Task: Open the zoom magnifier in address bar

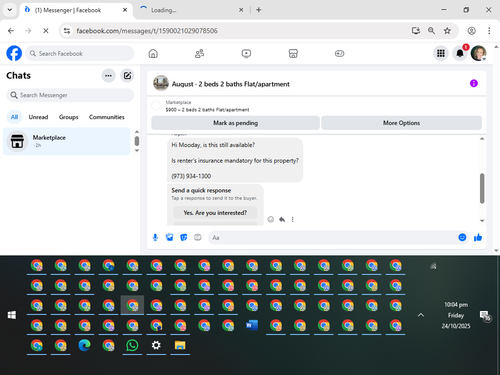Action: 431,31
